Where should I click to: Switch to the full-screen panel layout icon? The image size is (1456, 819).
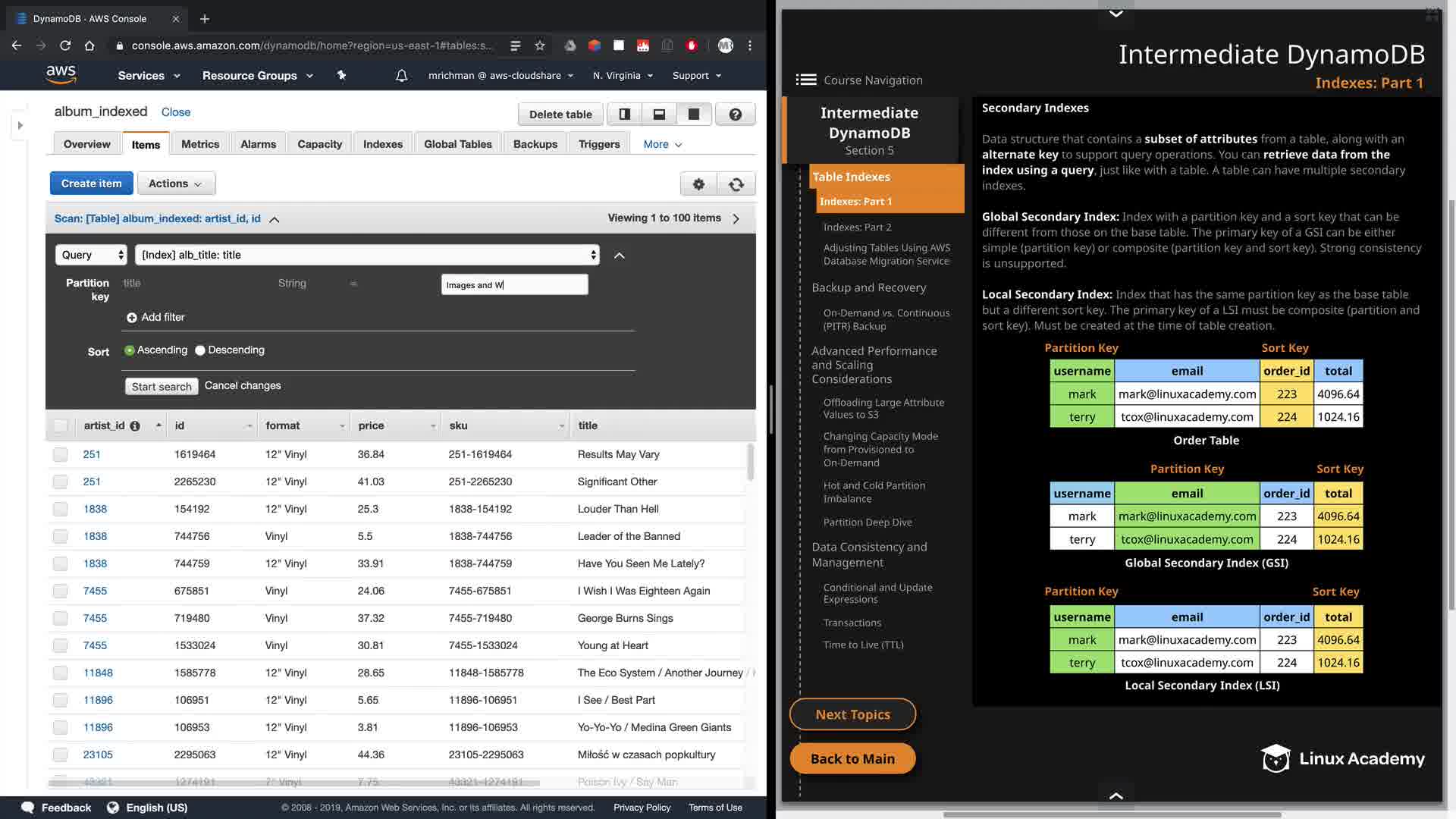(693, 115)
